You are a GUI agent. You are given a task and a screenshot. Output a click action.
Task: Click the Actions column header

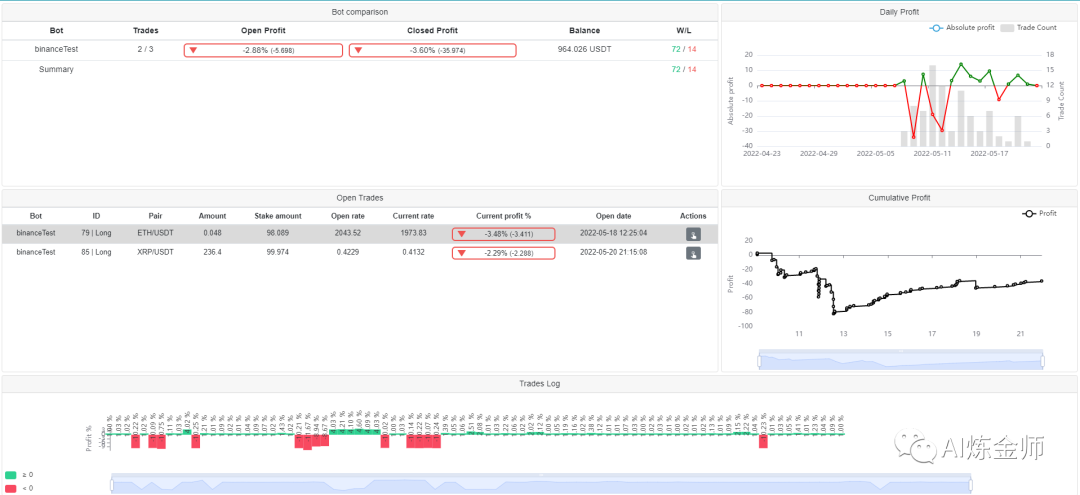[693, 216]
